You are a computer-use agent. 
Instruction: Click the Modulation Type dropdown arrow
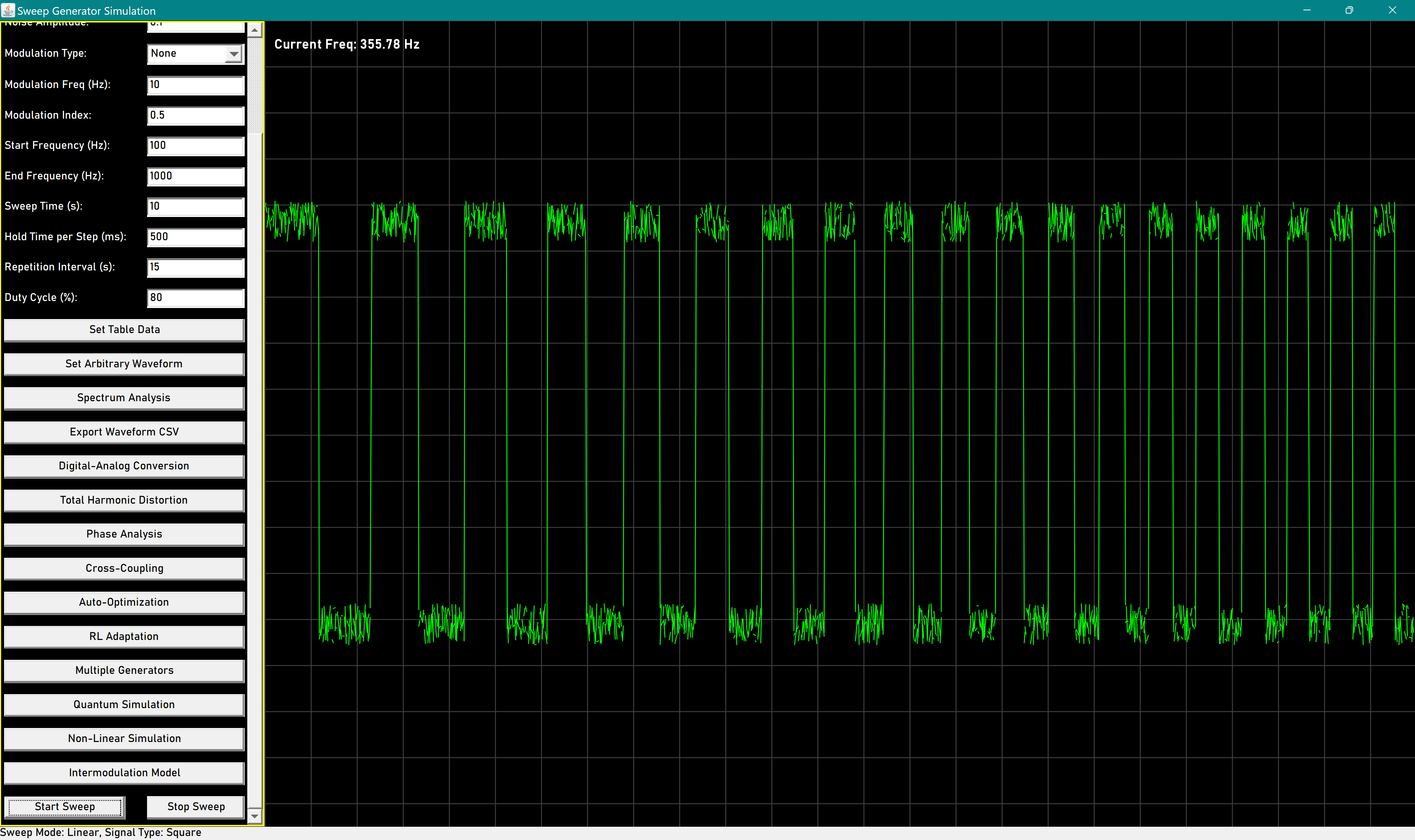pyautogui.click(x=234, y=54)
